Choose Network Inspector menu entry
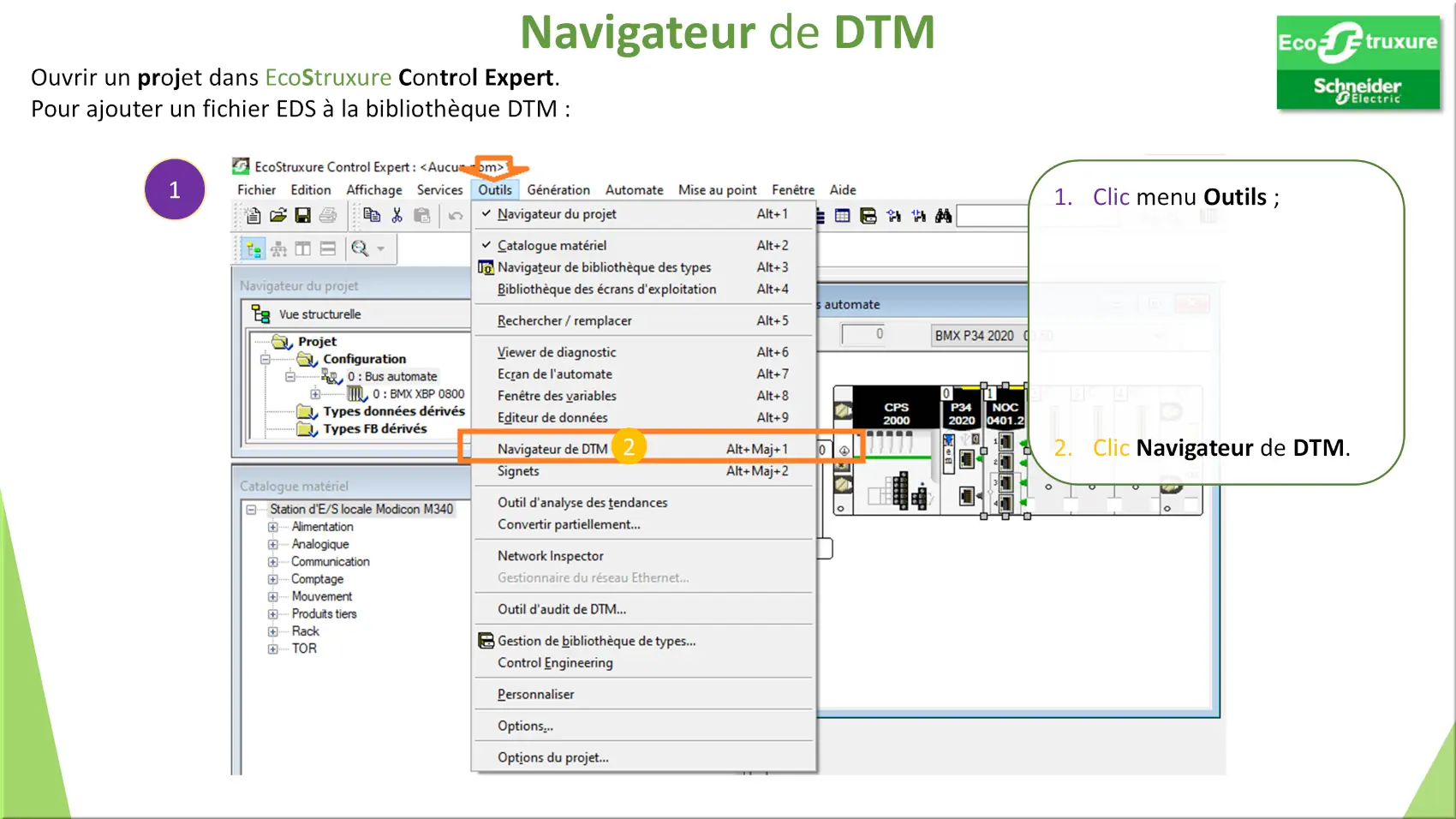This screenshot has width=1456, height=819. point(643,556)
